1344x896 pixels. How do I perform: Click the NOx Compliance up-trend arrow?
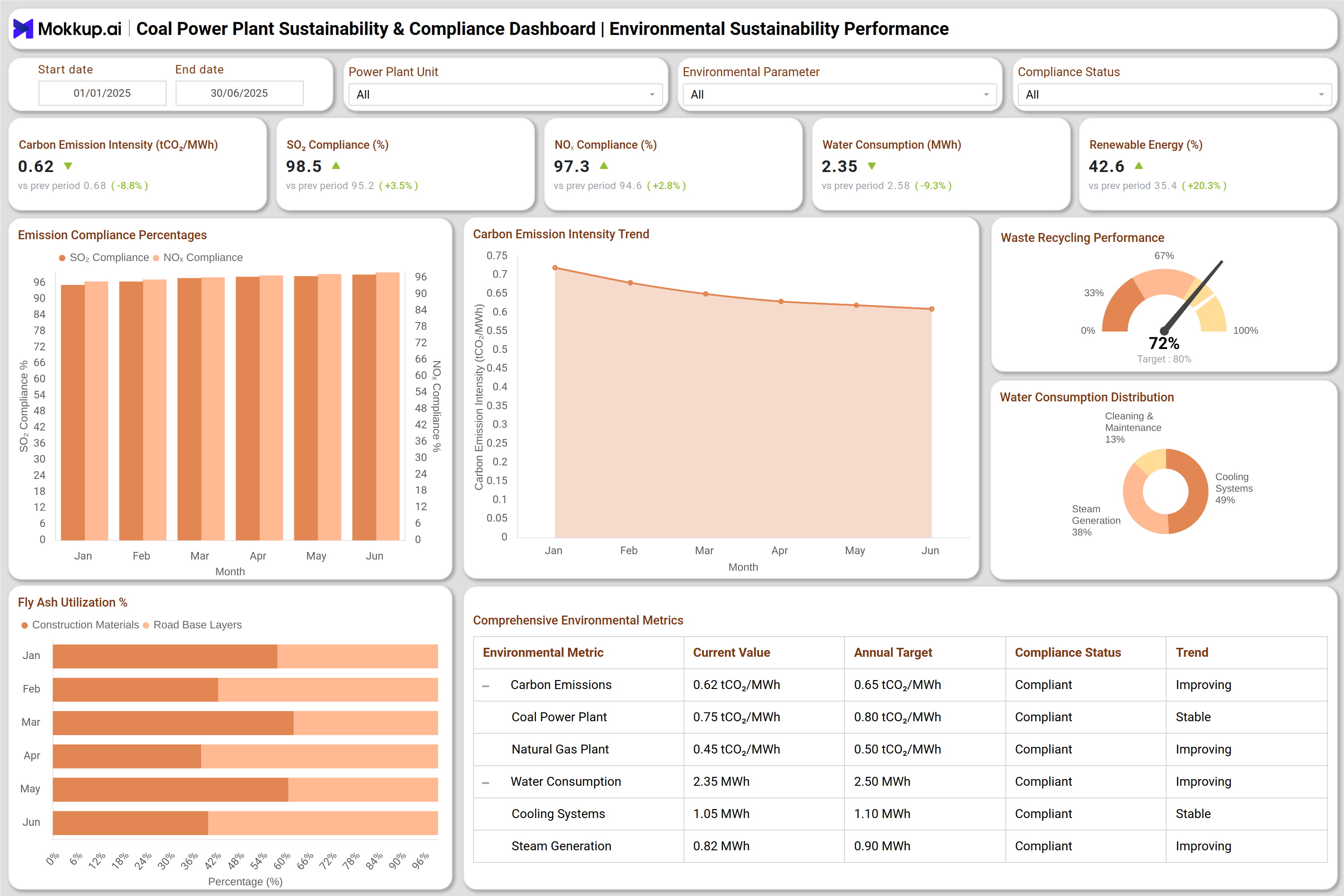point(604,166)
